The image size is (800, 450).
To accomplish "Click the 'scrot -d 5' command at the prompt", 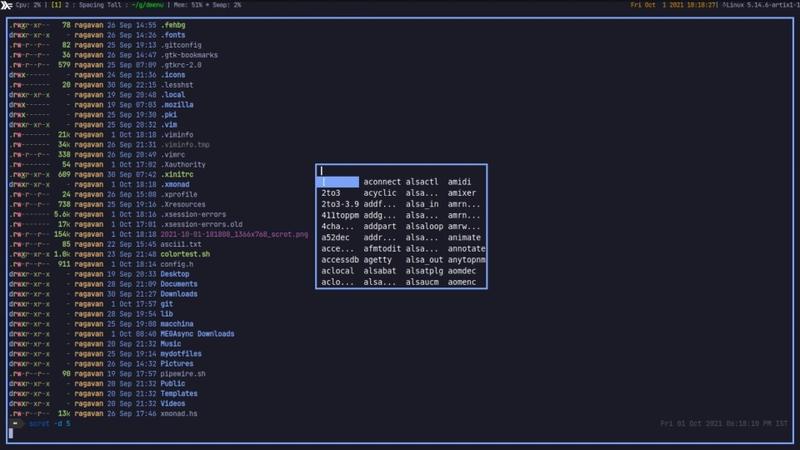I will (x=50, y=424).
